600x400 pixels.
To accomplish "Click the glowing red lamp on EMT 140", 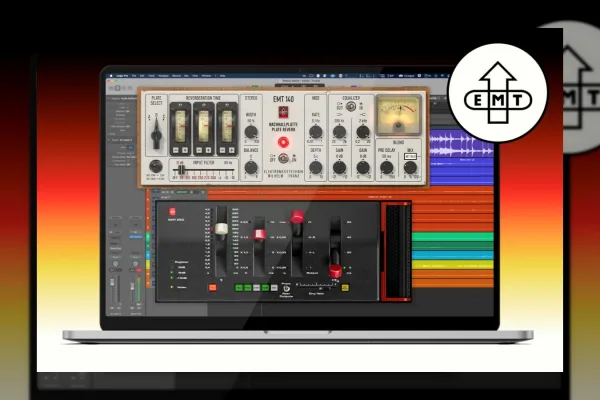I will (283, 143).
